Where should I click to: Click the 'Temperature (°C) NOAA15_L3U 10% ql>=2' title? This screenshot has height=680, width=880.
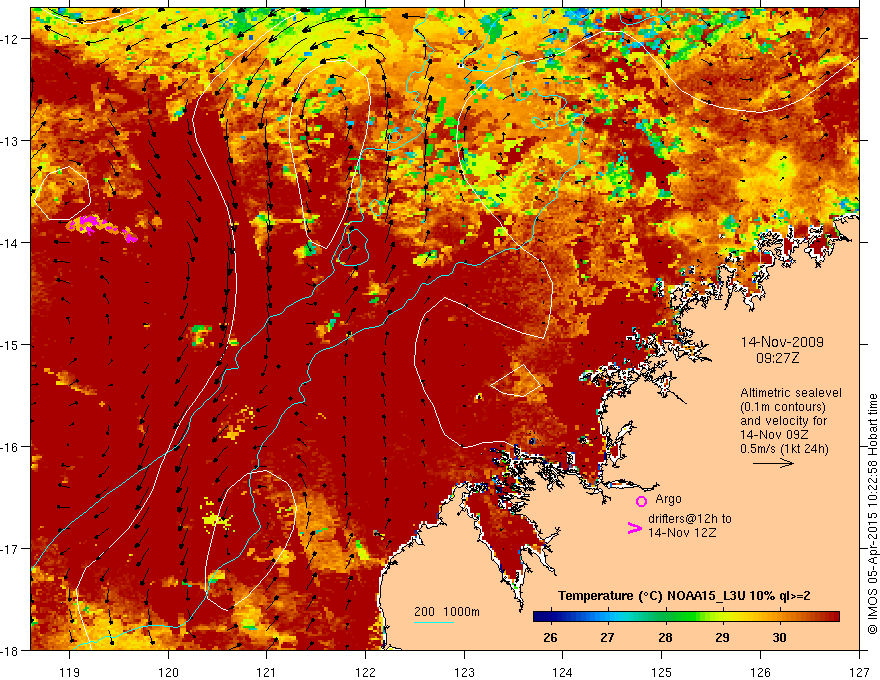[684, 596]
